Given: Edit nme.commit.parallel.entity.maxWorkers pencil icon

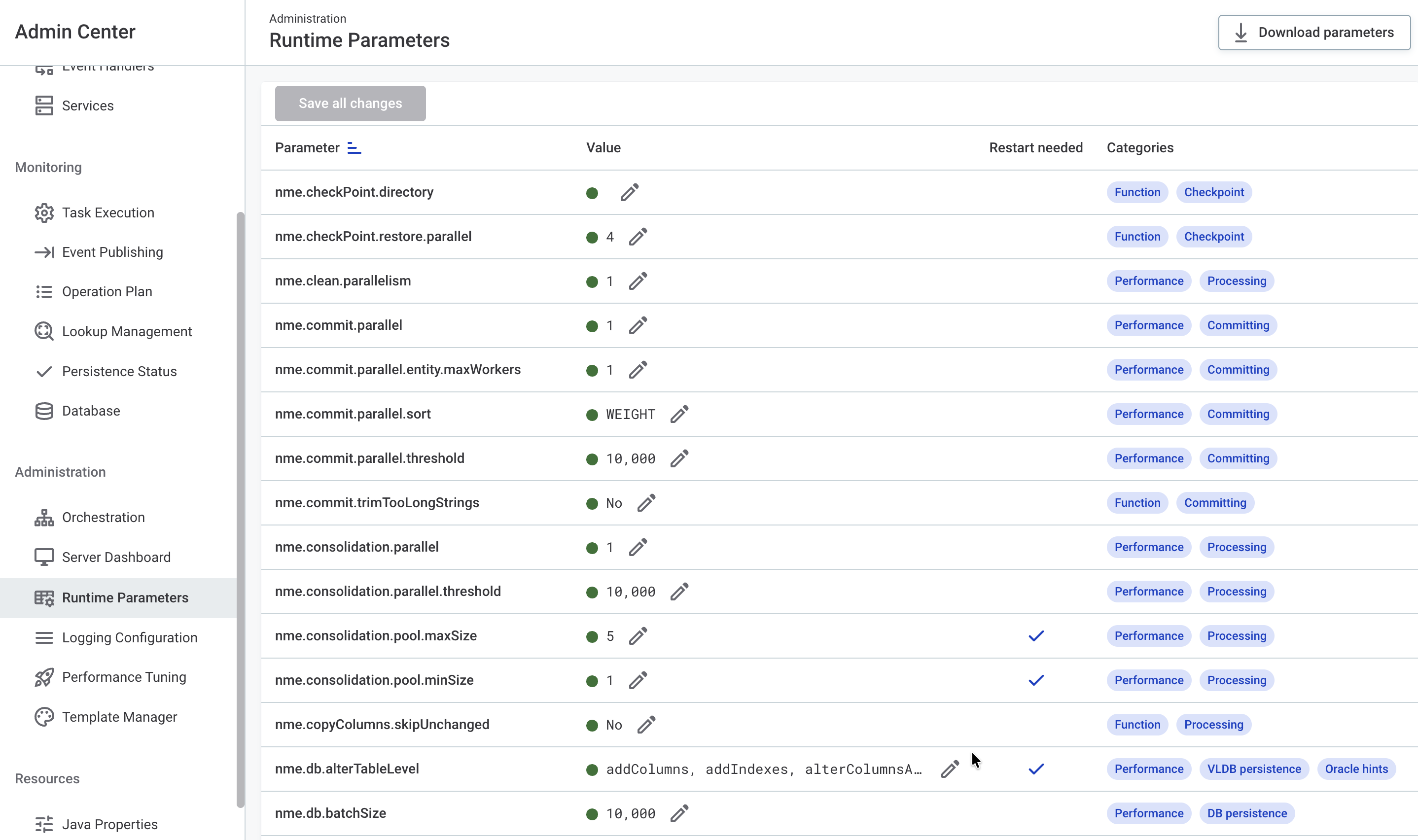Looking at the screenshot, I should click(x=638, y=370).
